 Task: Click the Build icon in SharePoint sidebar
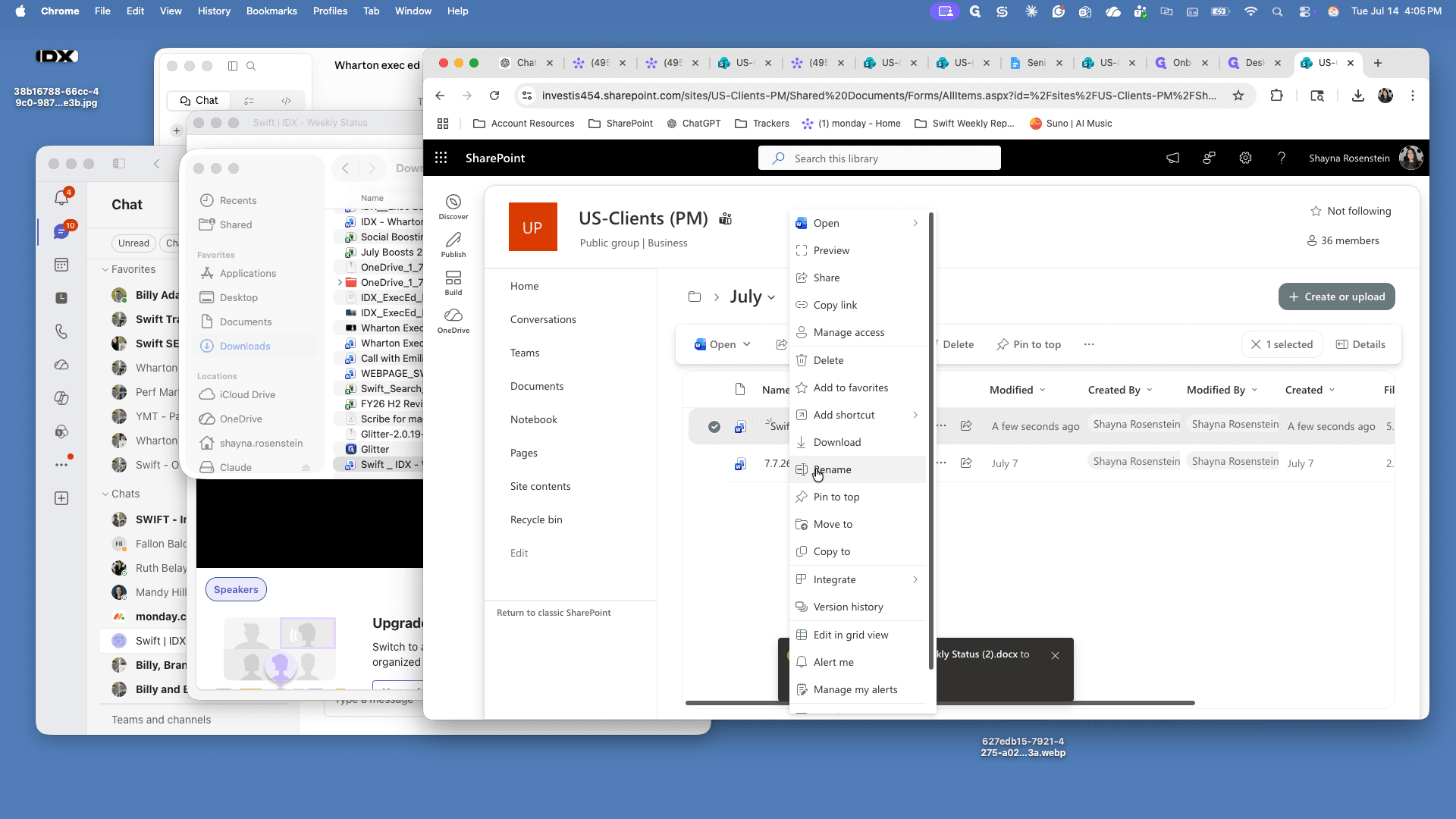pyautogui.click(x=453, y=282)
